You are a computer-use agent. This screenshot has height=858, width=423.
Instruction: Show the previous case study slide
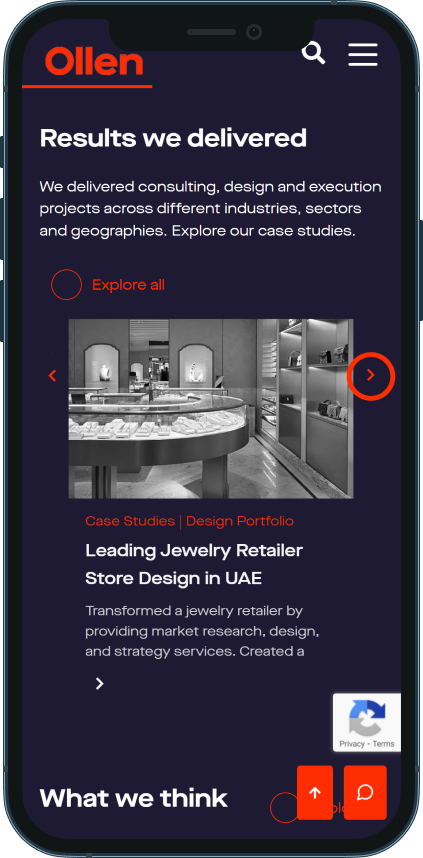53,376
